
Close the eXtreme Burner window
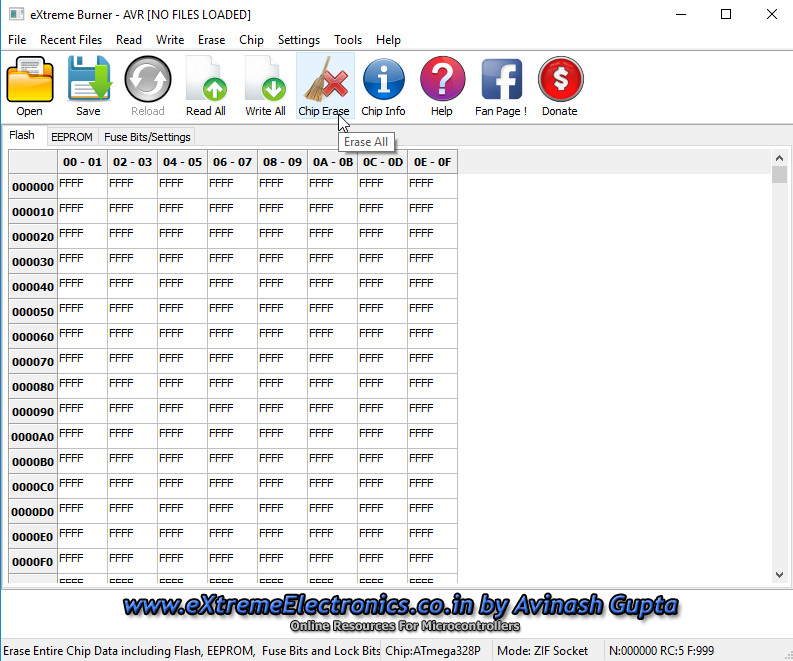772,14
